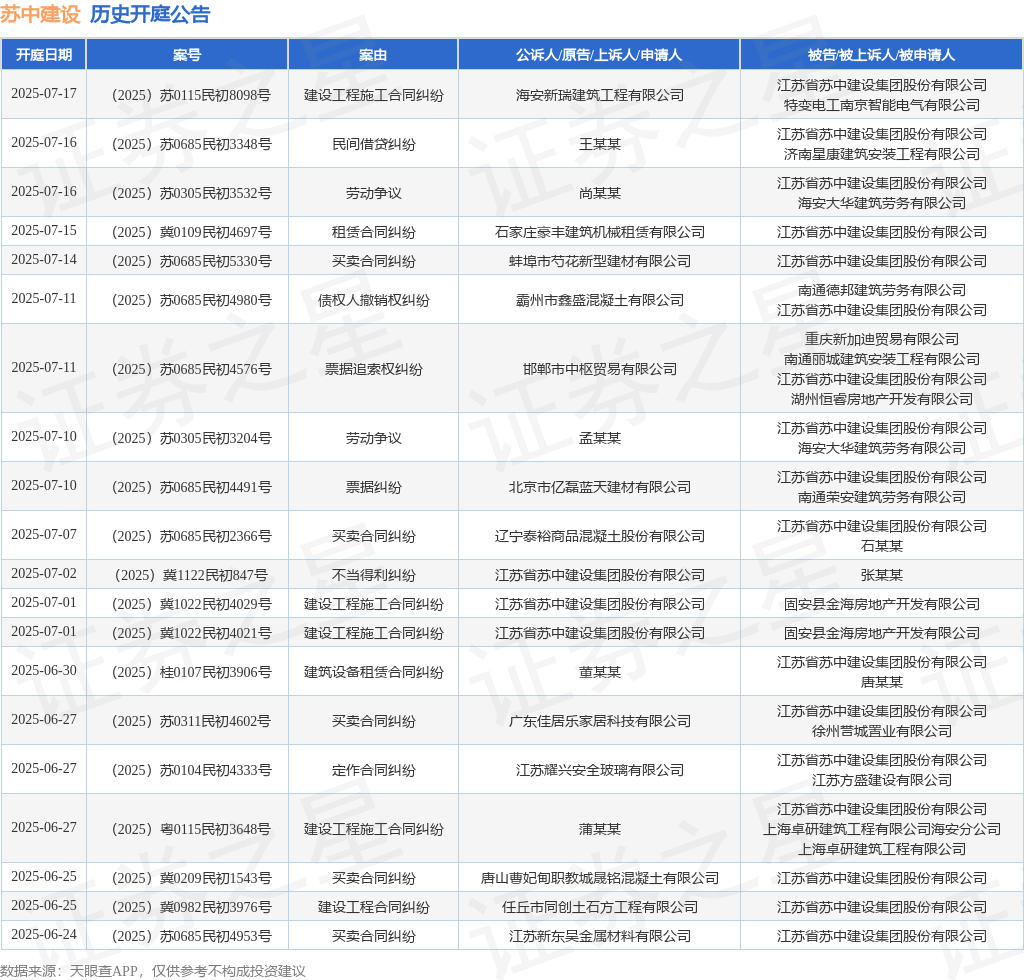
Task: Click plaintiff 尚某某
Action: pos(600,193)
